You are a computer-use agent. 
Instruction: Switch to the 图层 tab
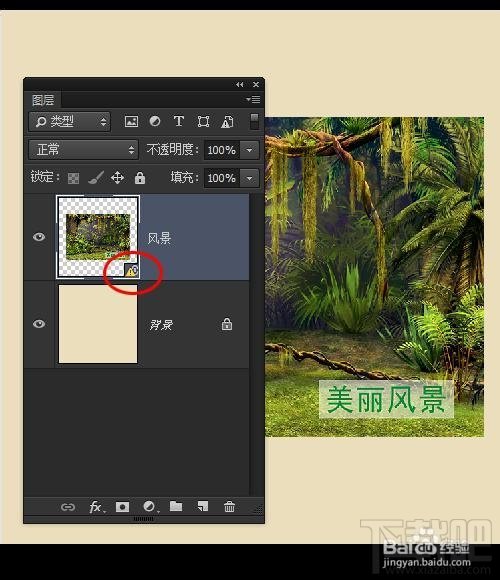43,100
